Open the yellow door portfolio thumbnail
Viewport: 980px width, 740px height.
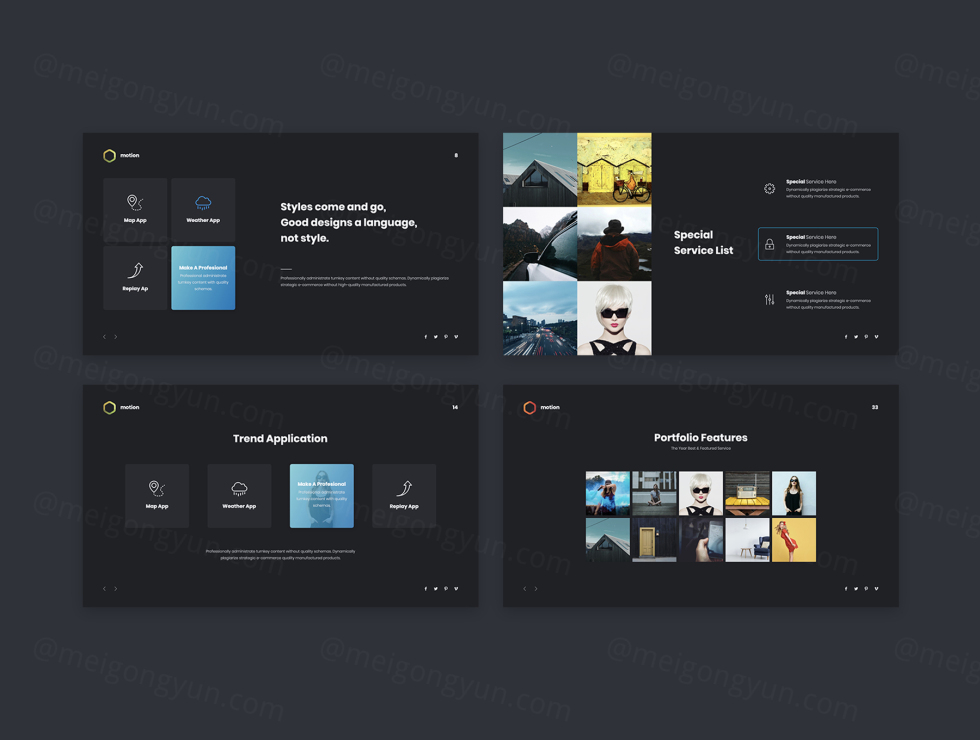(x=654, y=540)
